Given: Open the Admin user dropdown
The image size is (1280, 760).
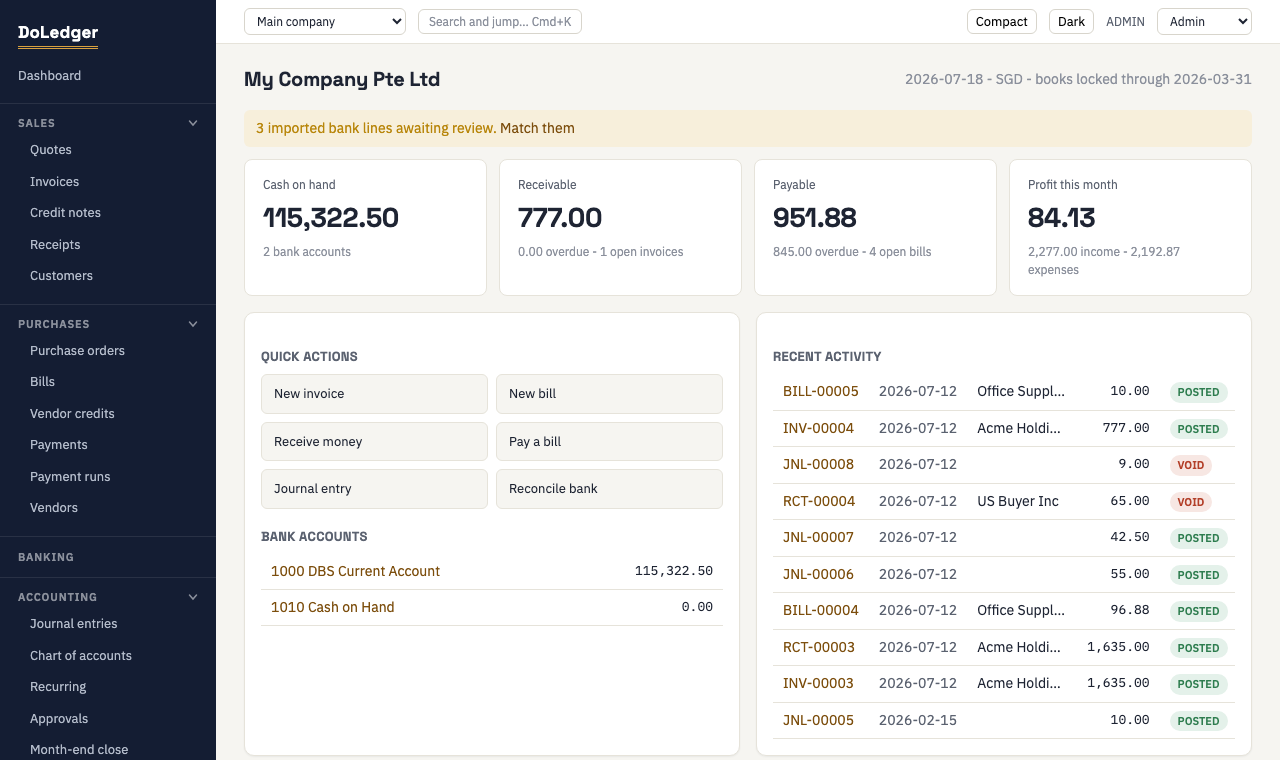Looking at the screenshot, I should pyautogui.click(x=1204, y=21).
